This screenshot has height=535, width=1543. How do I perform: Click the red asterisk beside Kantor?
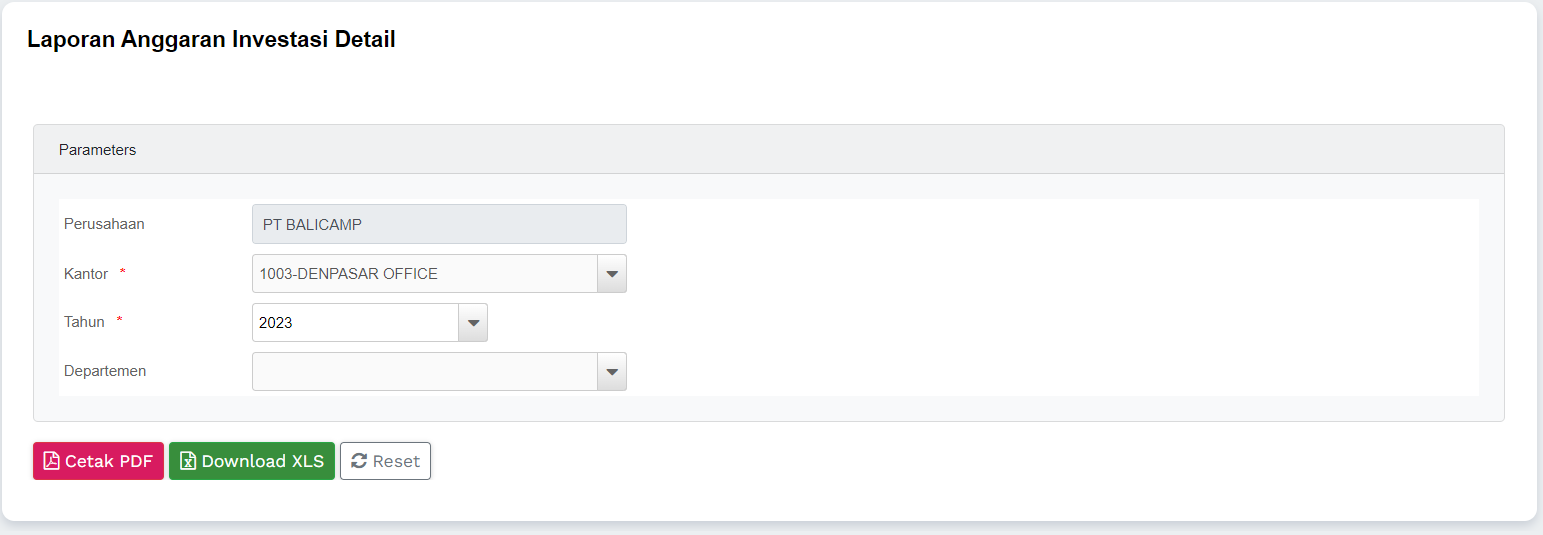[x=123, y=272]
